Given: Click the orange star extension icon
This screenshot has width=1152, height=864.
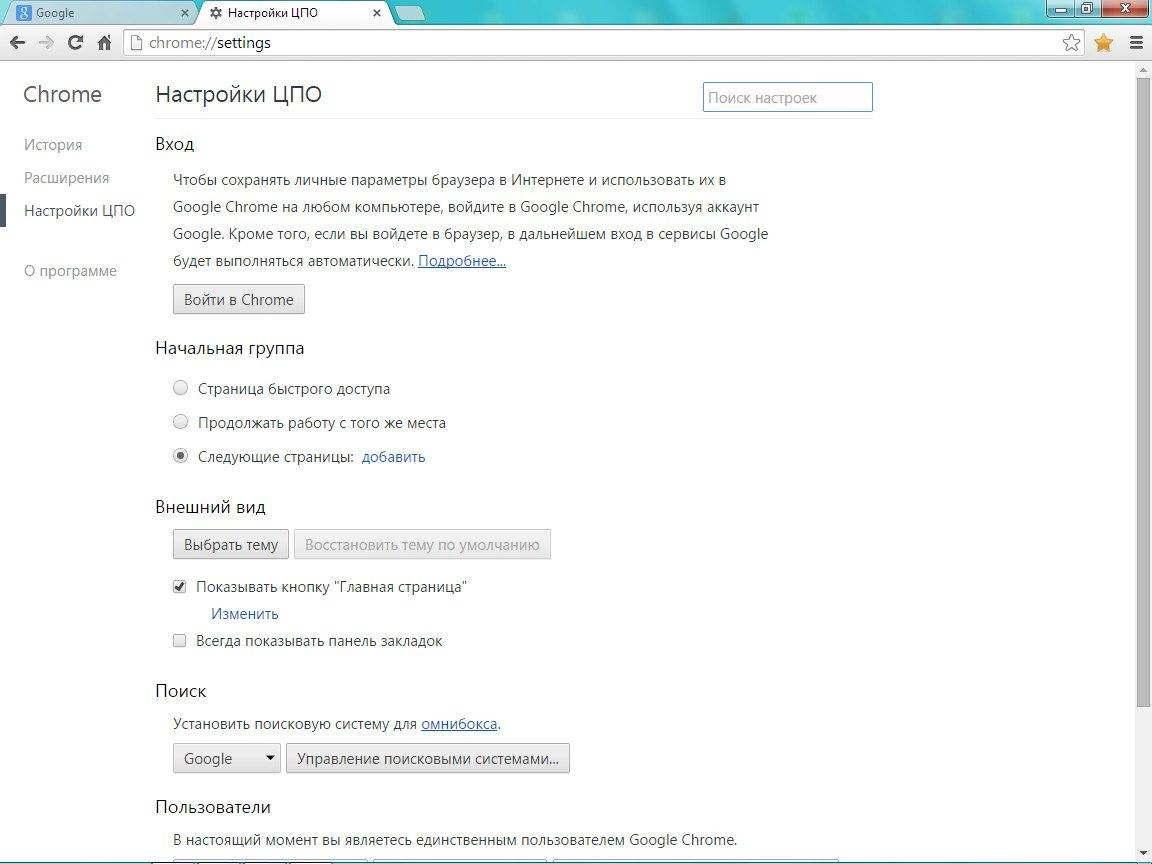Looking at the screenshot, I should (x=1104, y=43).
